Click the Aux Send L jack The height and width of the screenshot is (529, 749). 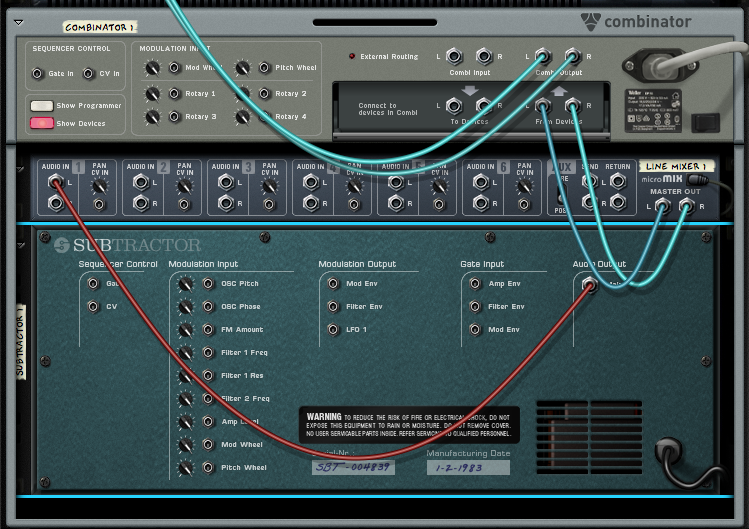pyautogui.click(x=589, y=181)
